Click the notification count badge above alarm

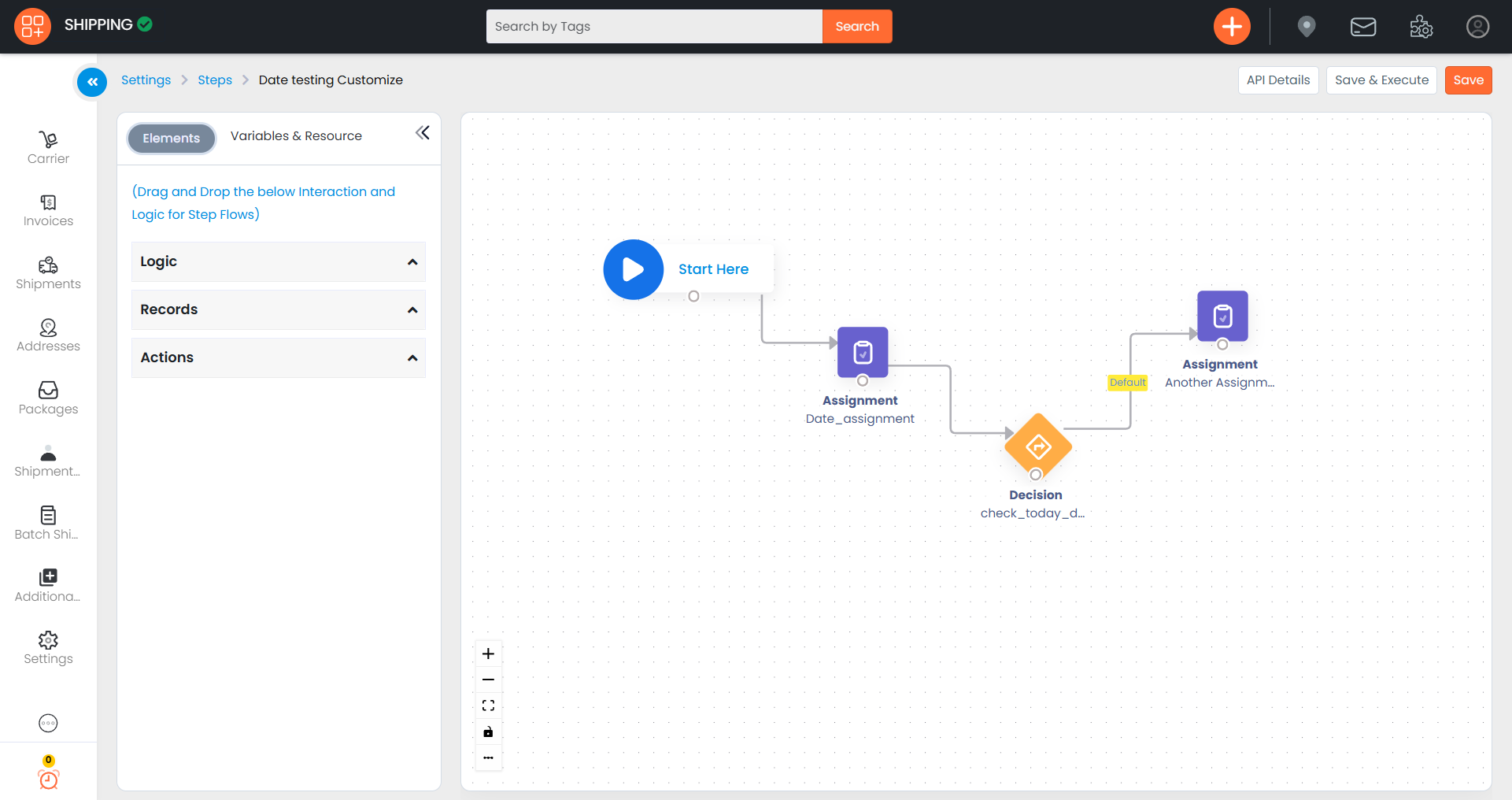click(x=49, y=761)
